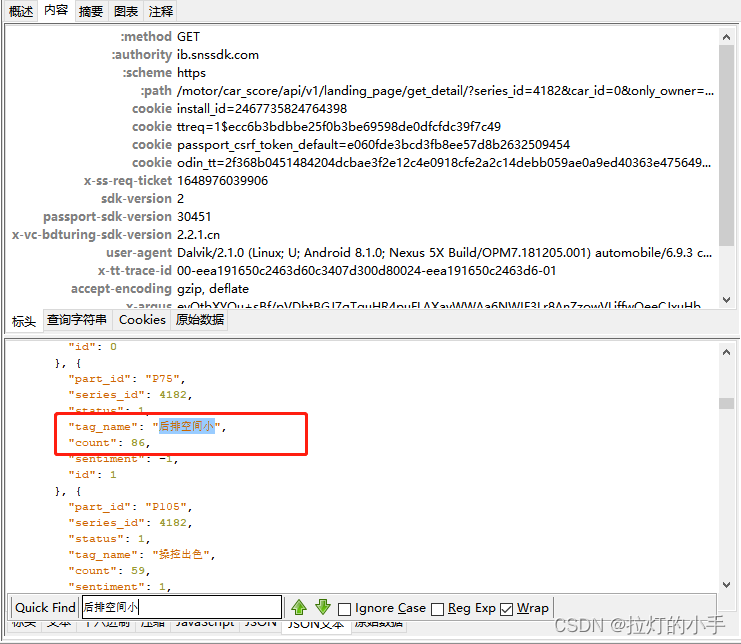This screenshot has height=644, width=741.
Task: Click the "part_id": "P105" JSON line
Action: pos(130,507)
